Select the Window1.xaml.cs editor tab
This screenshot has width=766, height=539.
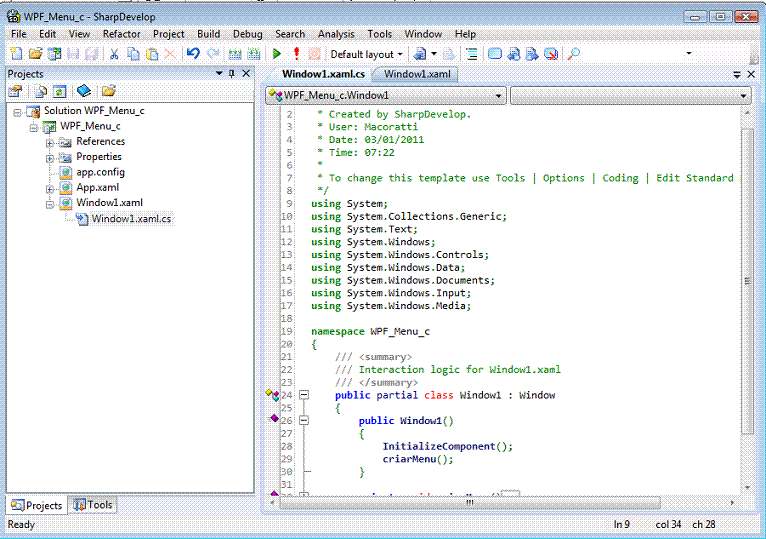coord(323,74)
